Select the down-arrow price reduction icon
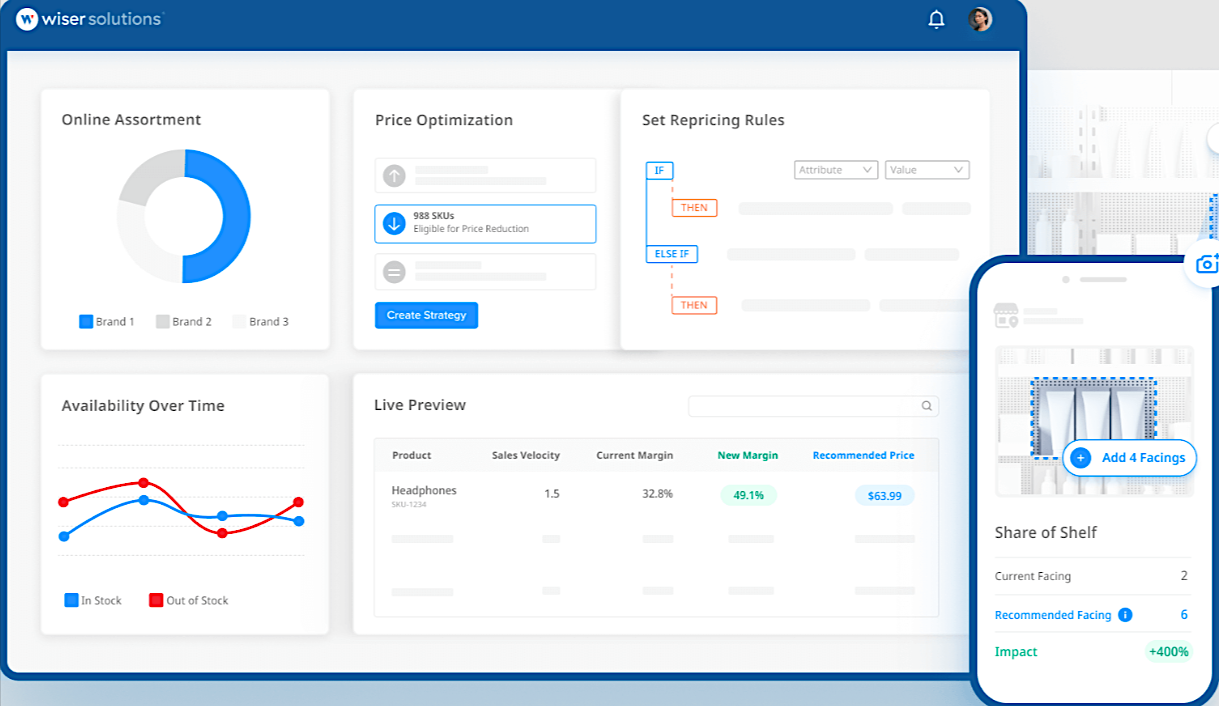Screen dimensions: 1219x706 394,223
